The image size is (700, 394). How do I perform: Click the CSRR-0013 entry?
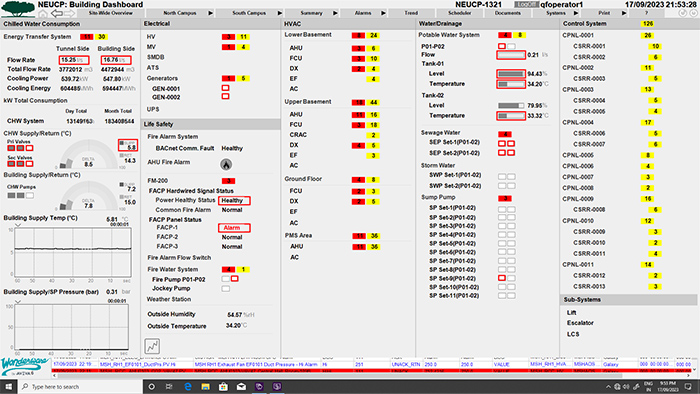(x=589, y=286)
